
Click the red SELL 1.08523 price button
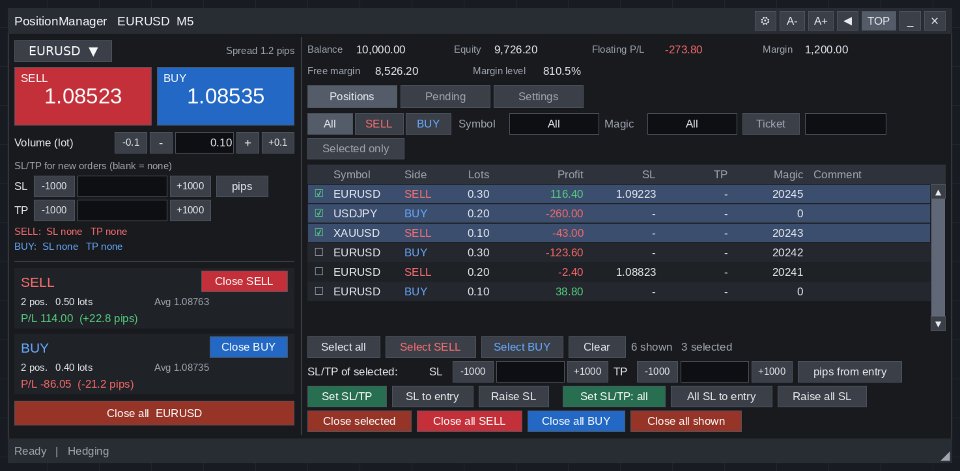click(x=83, y=96)
